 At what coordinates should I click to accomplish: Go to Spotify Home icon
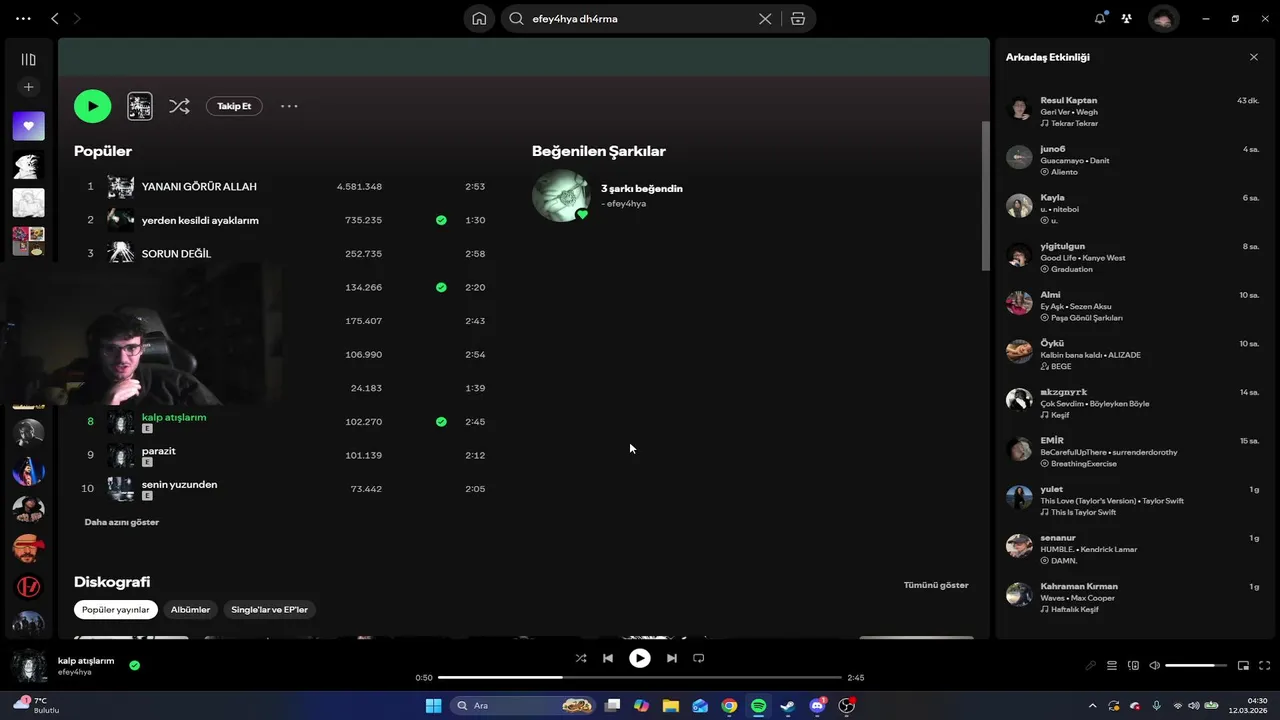click(479, 18)
